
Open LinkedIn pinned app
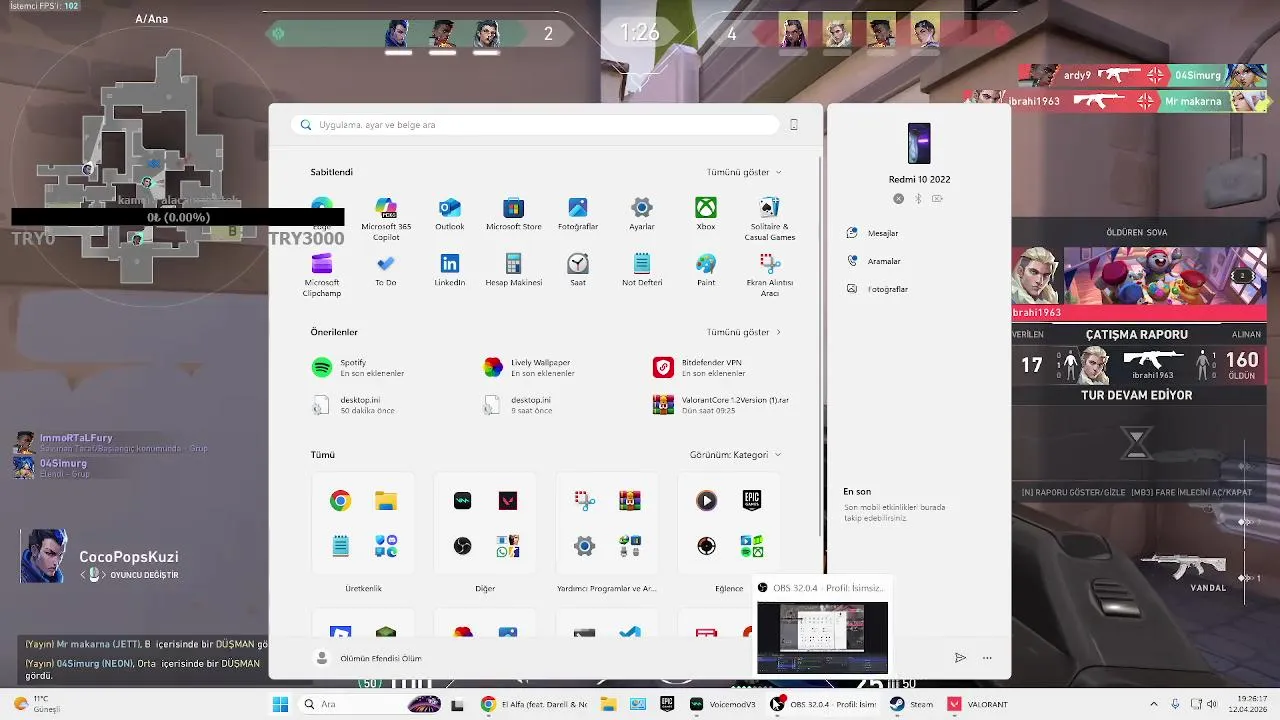tap(450, 270)
